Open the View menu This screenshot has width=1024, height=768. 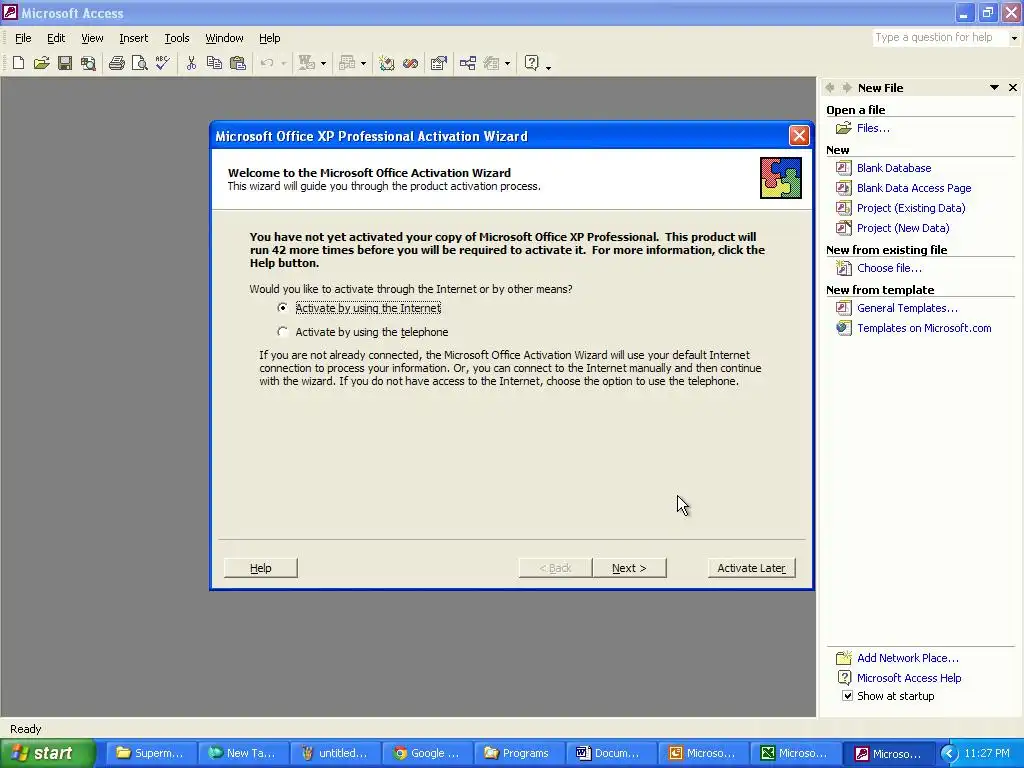click(92, 38)
